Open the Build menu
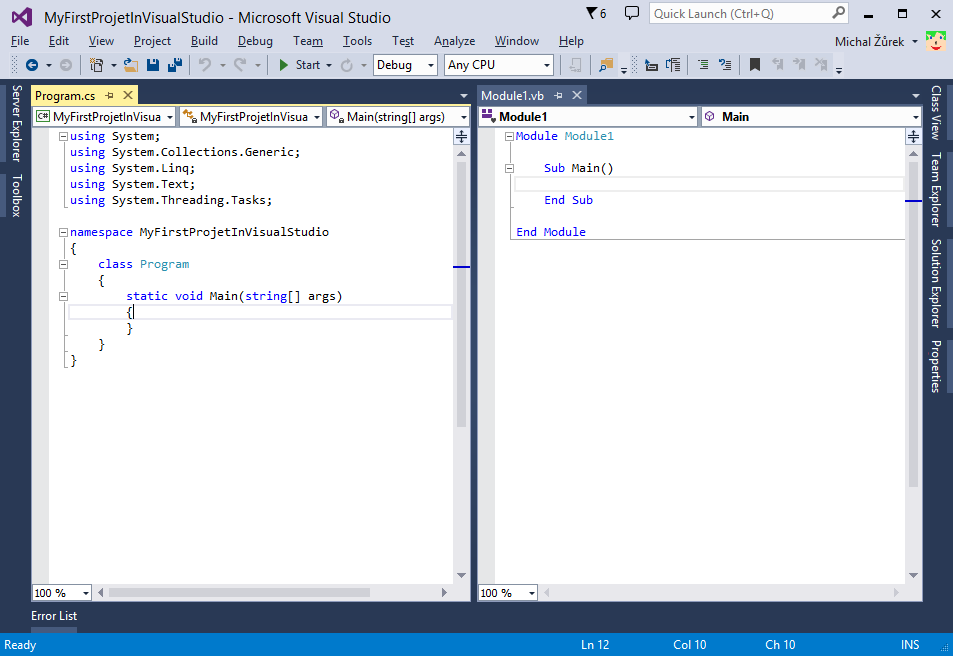Screen dimensions: 953x656 pos(204,41)
